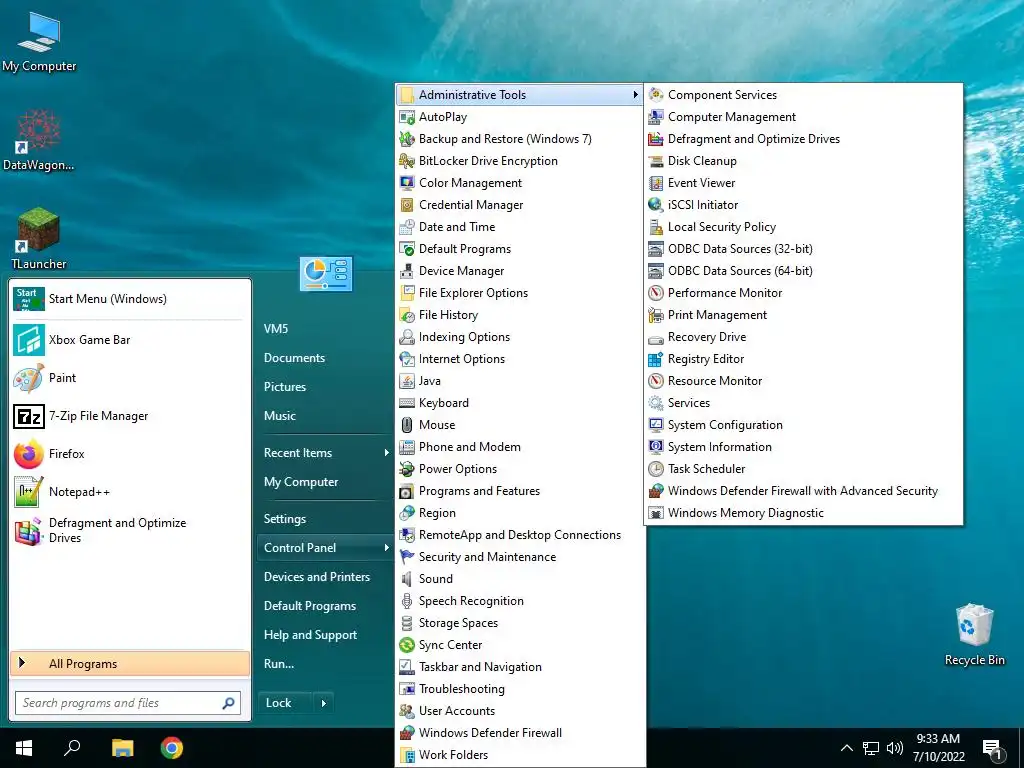Select ODBC Data Sources (64-bit)
The image size is (1024, 768).
click(740, 271)
